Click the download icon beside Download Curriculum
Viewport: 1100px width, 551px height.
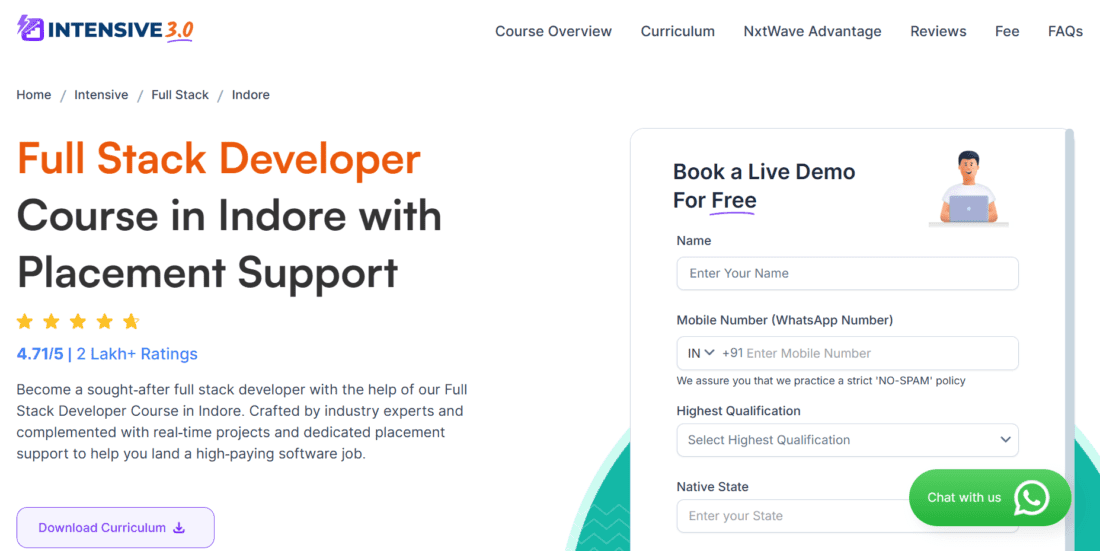pyautogui.click(x=179, y=528)
